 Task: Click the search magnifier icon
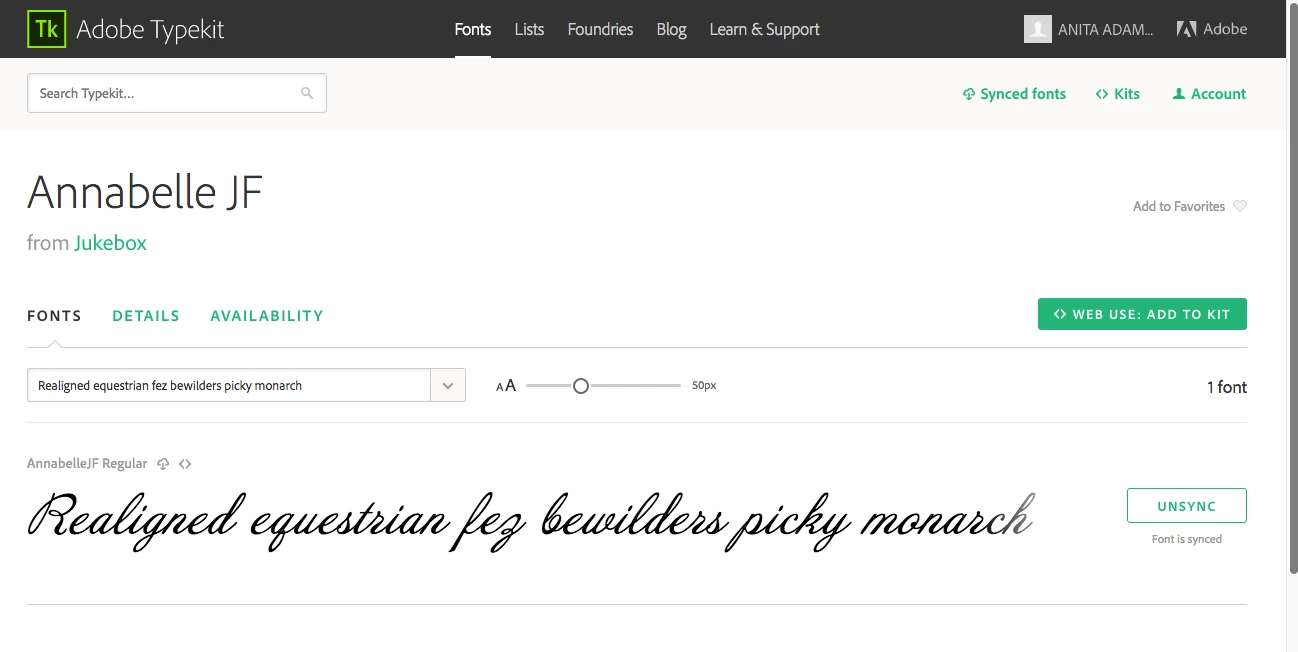click(x=307, y=93)
